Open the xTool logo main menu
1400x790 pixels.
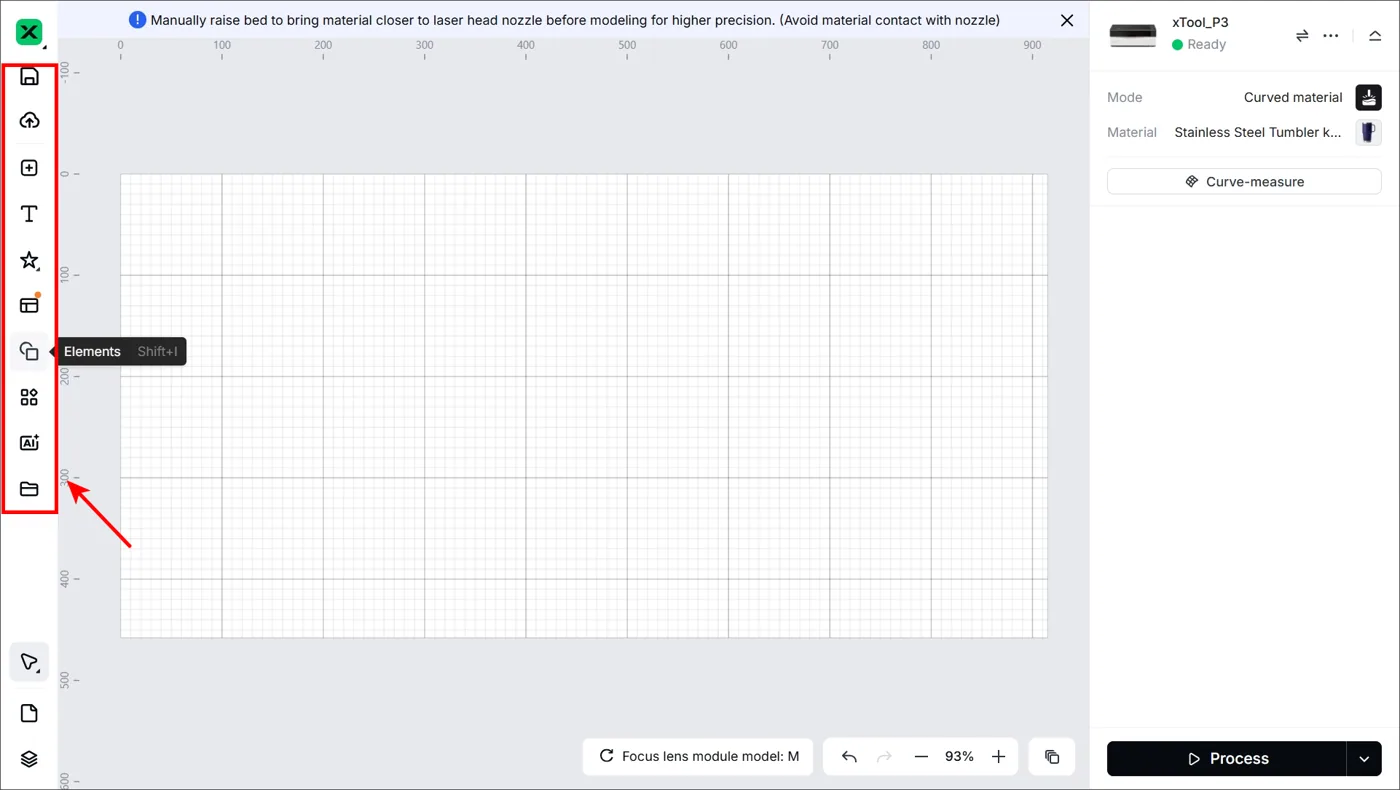click(30, 33)
